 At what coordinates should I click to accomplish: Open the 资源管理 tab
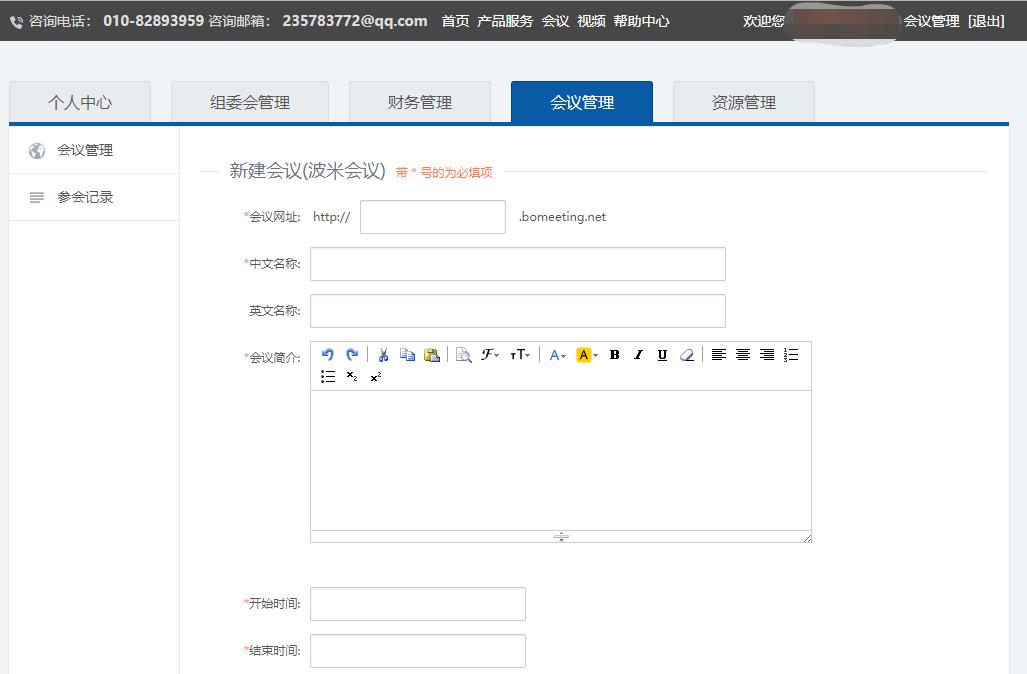743,102
